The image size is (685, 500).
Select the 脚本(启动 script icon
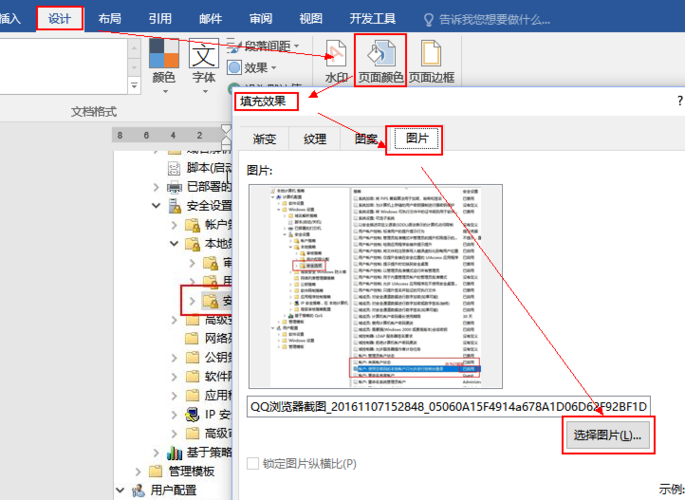click(x=174, y=168)
